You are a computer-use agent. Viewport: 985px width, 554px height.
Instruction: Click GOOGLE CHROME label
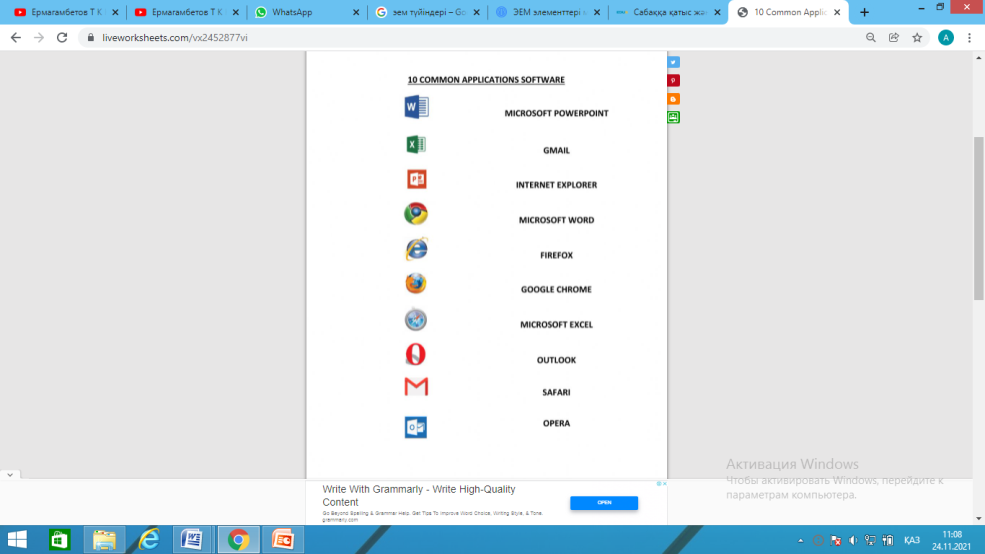[556, 290]
